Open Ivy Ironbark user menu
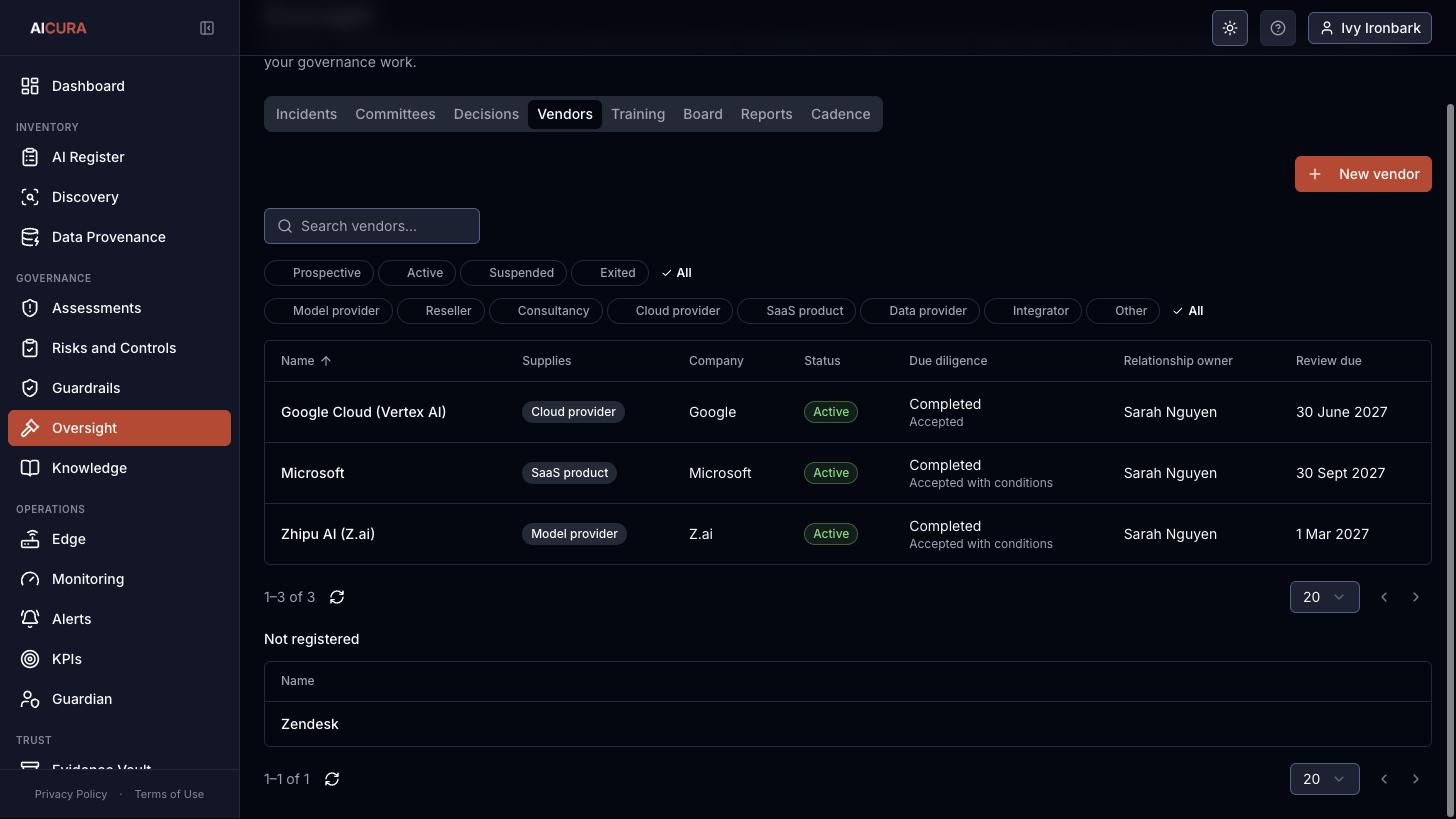This screenshot has width=1456, height=819. point(1370,28)
